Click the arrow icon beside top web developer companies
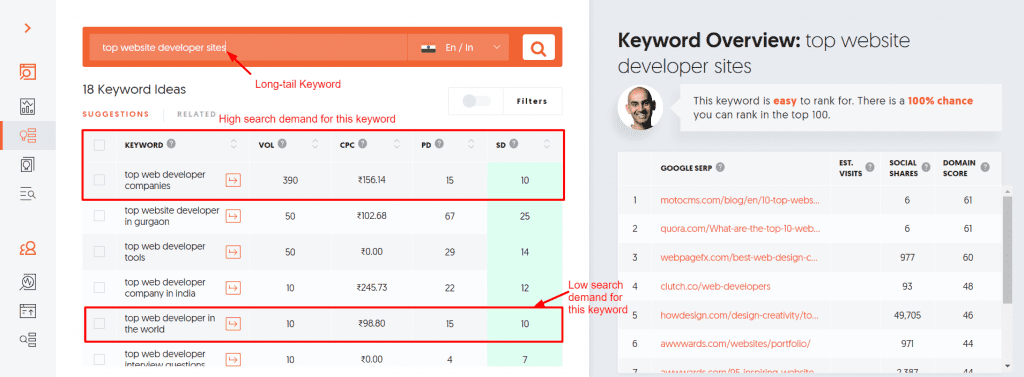The width and height of the screenshot is (1024, 377). (x=233, y=180)
